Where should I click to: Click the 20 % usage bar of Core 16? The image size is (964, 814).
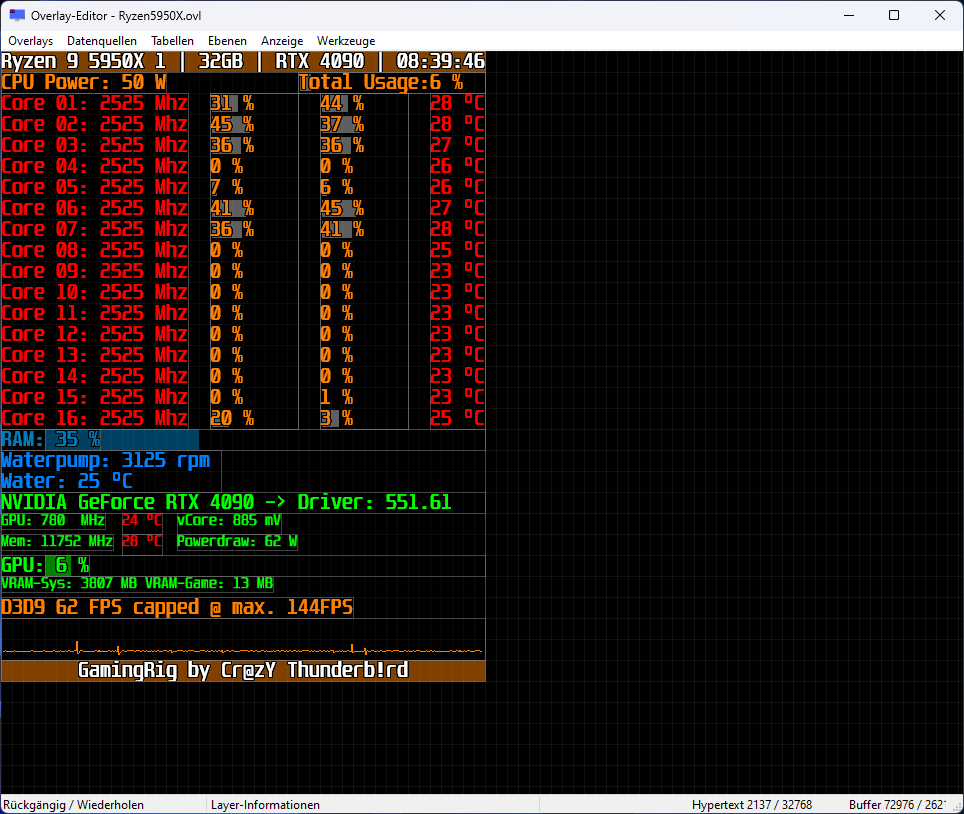232,418
